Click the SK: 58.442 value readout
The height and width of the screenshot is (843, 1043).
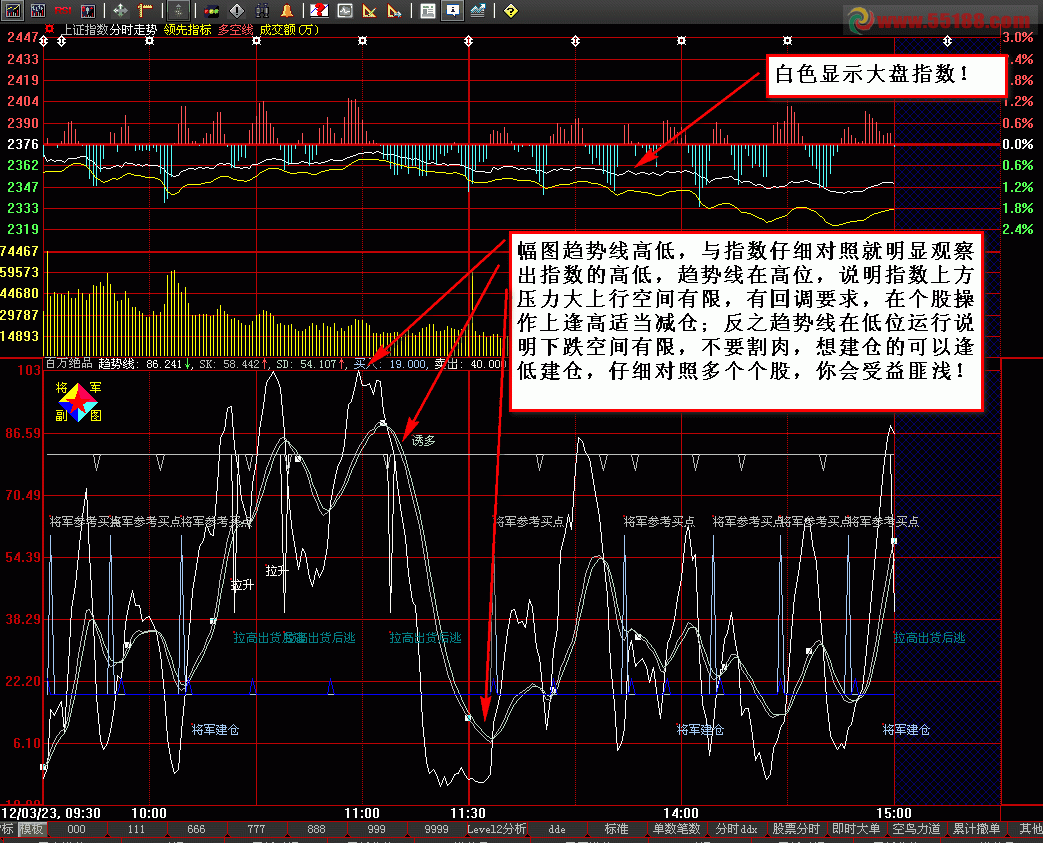click(233, 363)
